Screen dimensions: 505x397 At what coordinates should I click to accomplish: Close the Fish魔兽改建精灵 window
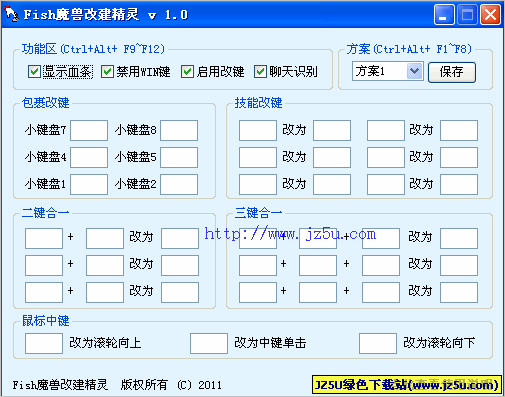(x=490, y=15)
